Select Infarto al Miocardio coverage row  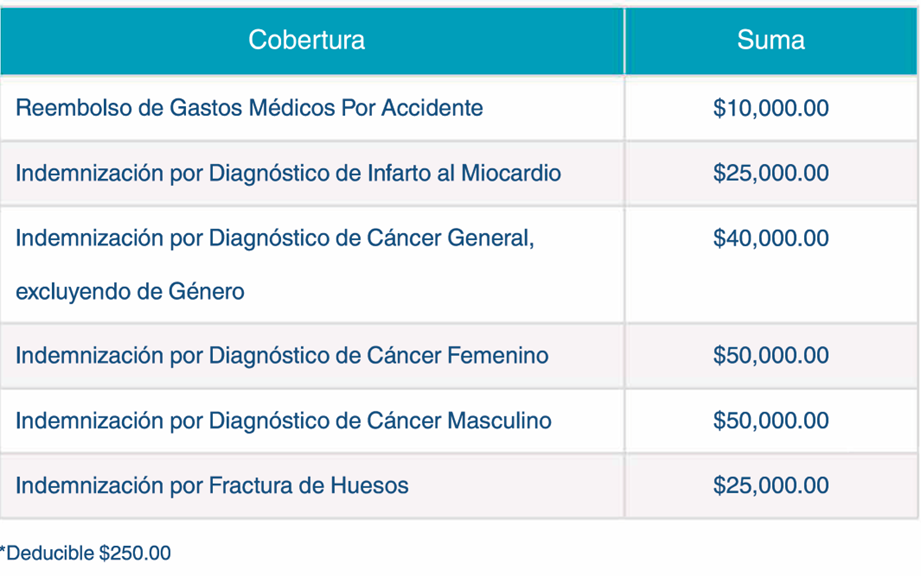(288, 173)
